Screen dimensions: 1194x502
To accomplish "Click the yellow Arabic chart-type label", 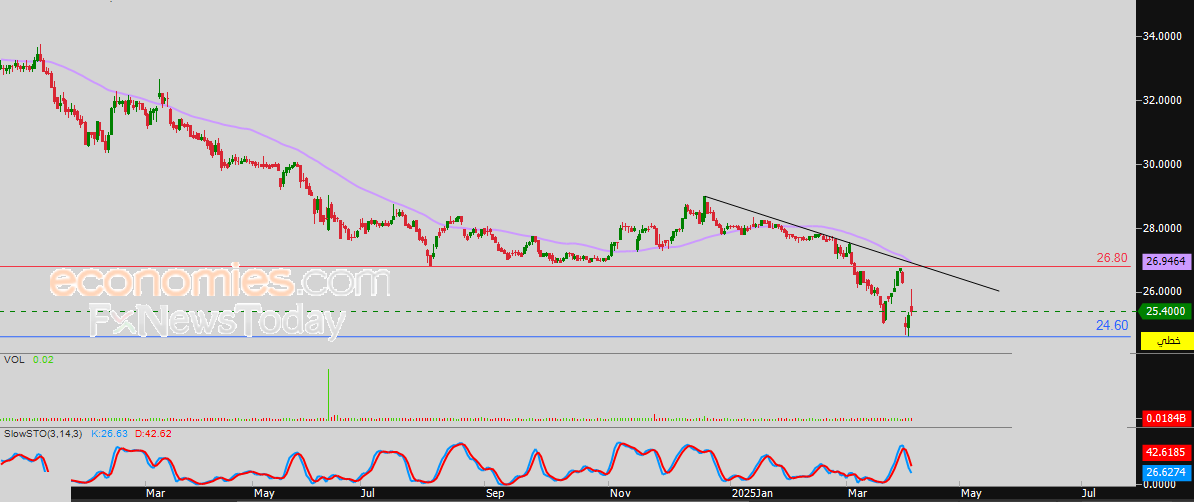I will point(1169,341).
